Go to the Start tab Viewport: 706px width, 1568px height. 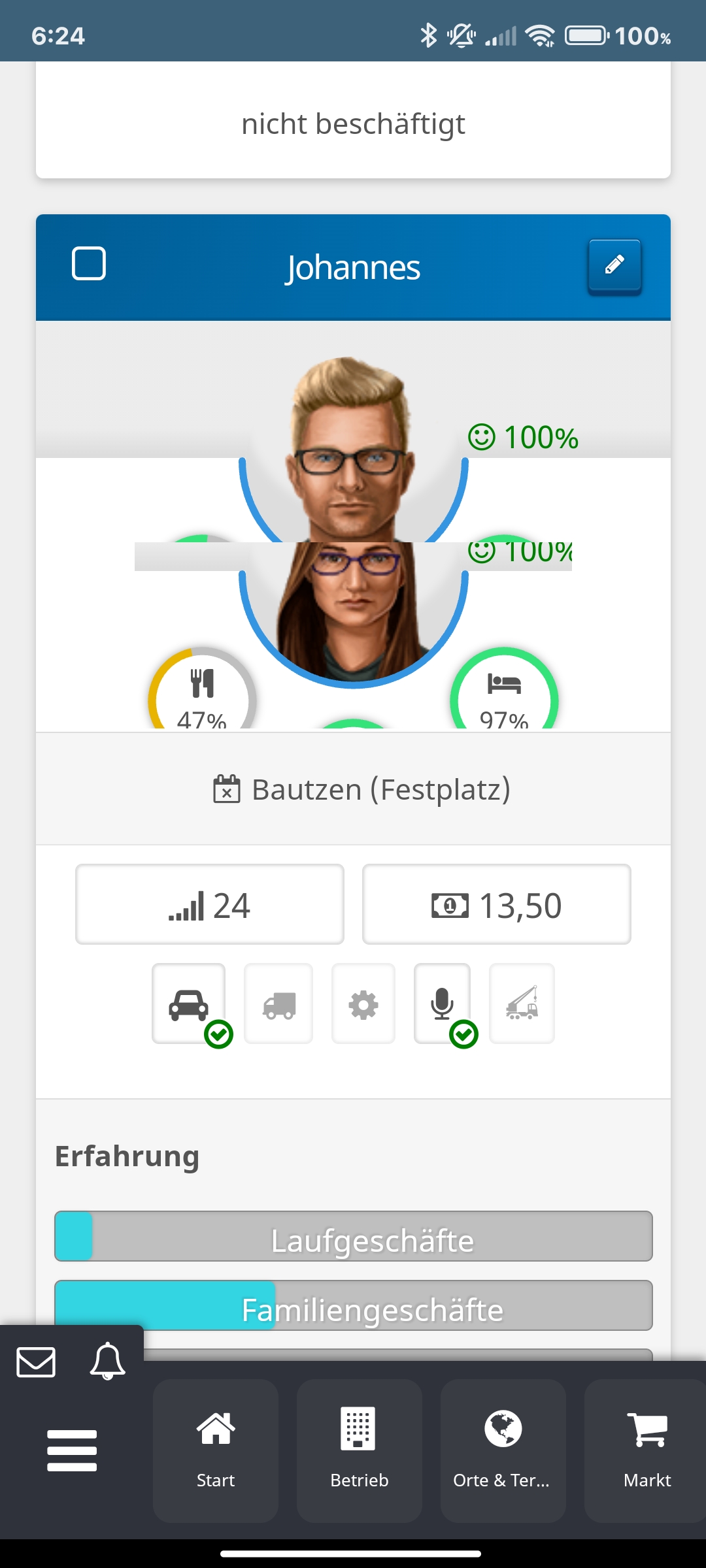[216, 1450]
